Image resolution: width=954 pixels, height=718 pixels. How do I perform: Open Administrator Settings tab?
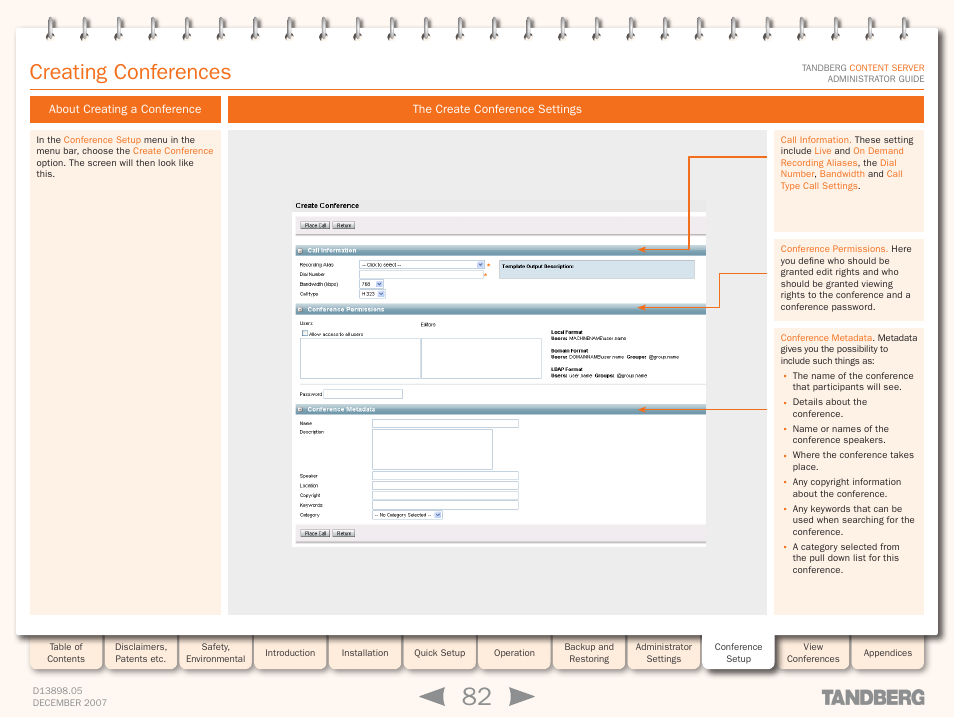(664, 653)
